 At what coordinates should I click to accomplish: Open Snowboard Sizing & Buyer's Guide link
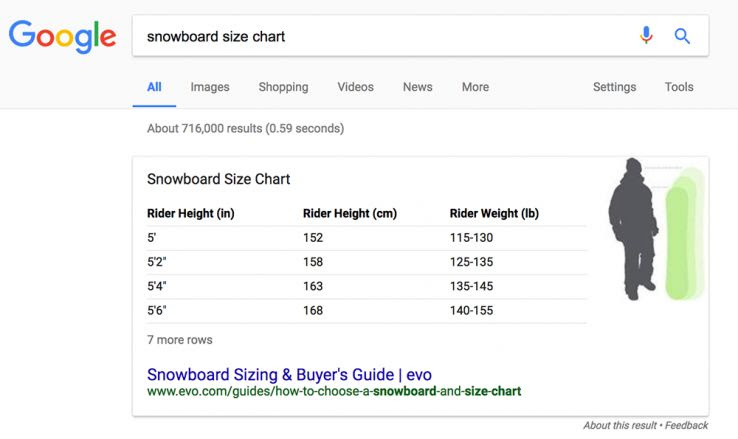tap(289, 374)
